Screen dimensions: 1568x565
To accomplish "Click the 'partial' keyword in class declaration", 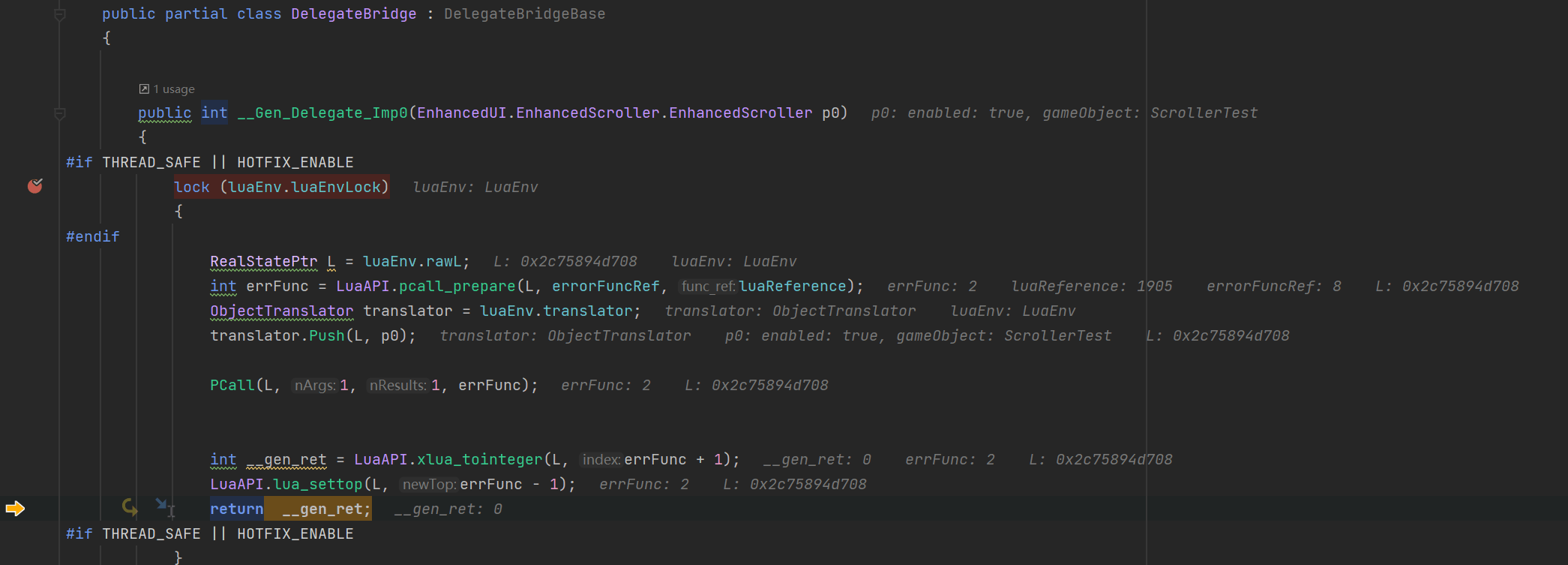I will [196, 14].
